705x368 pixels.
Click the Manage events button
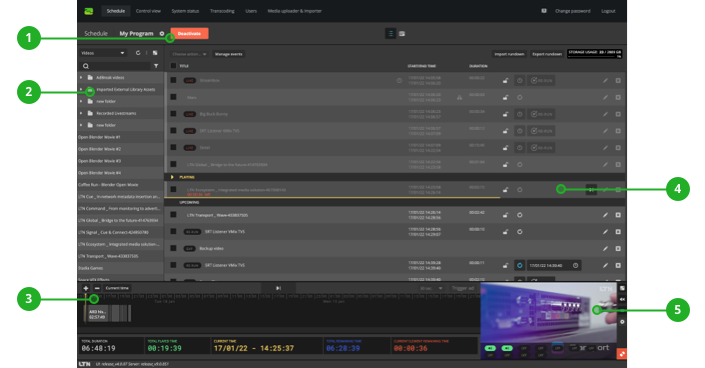click(x=228, y=54)
